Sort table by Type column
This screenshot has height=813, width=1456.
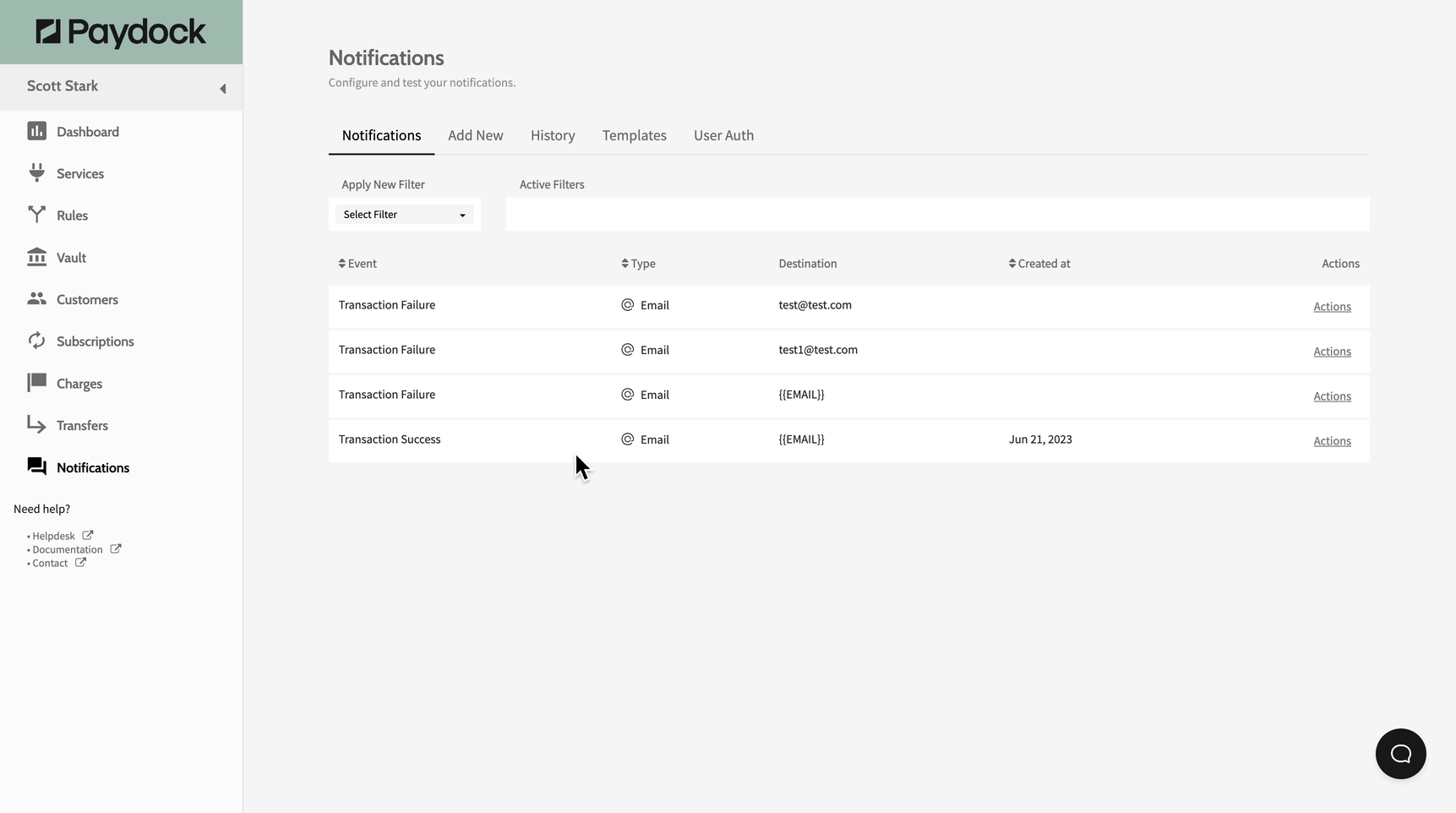pos(638,264)
